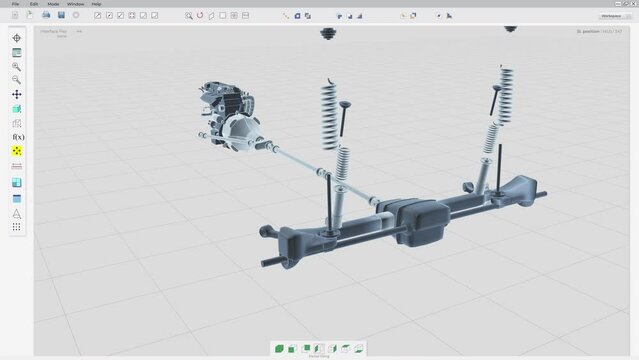Click the zoom out magnifier in sidebar
639x360 pixels.
[17, 80]
